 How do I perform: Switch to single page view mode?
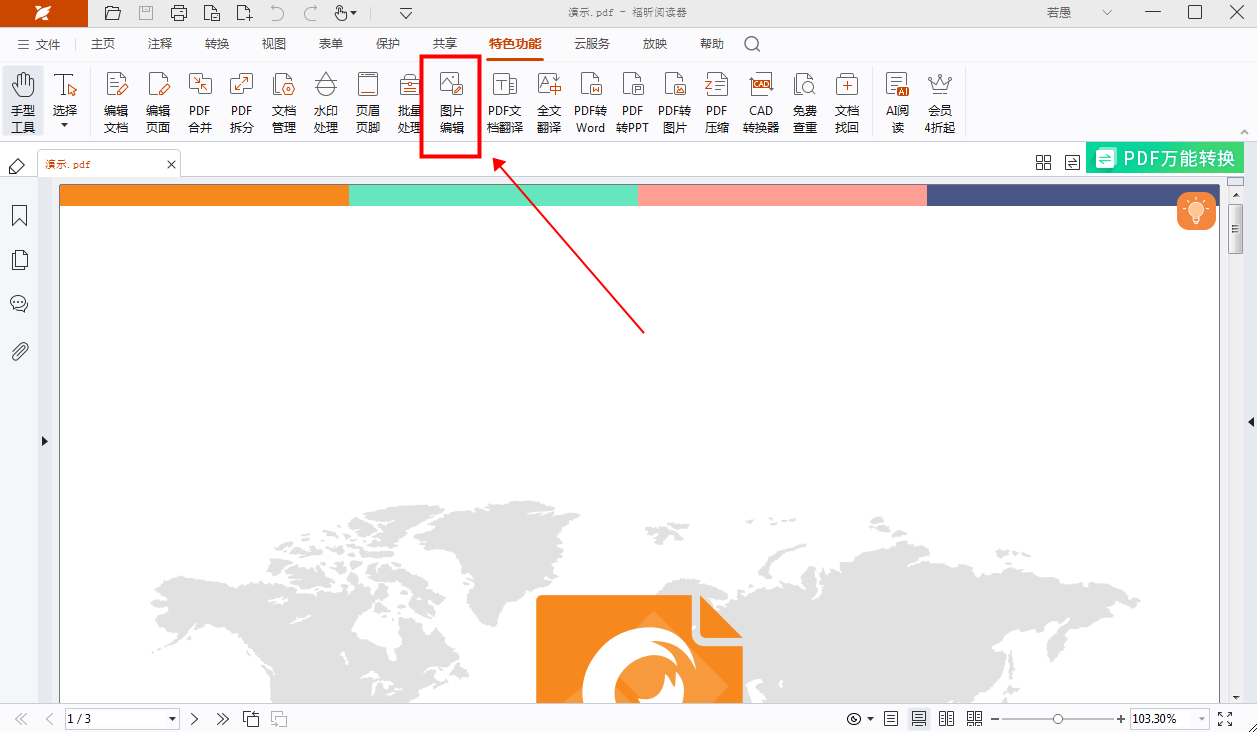pos(891,719)
